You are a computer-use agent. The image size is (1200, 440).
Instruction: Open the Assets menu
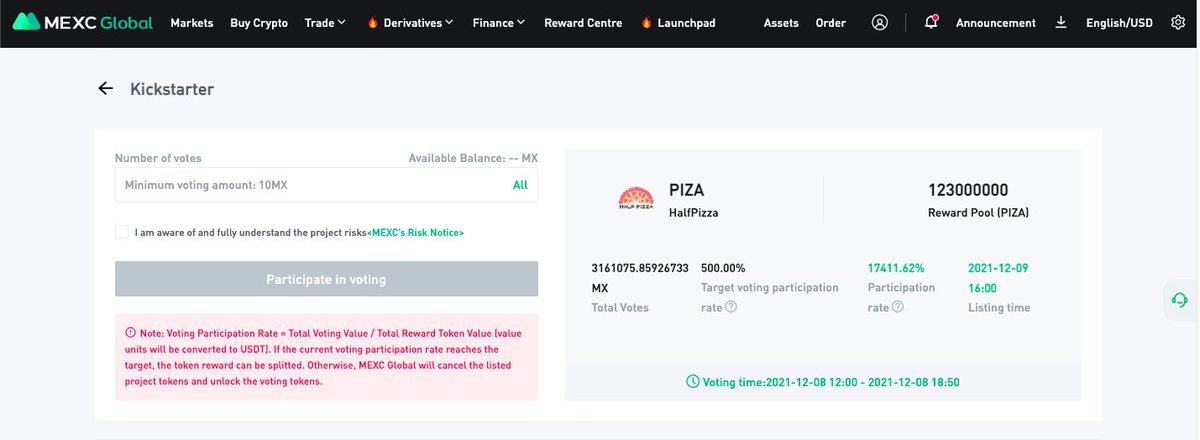pyautogui.click(x=781, y=22)
